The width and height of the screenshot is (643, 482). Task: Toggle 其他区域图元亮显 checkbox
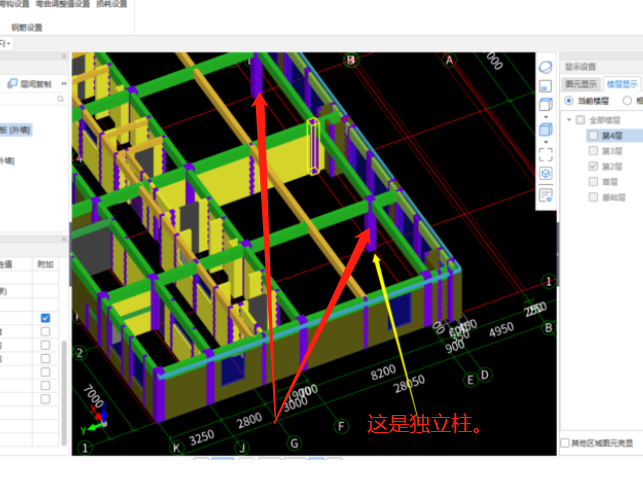566,442
